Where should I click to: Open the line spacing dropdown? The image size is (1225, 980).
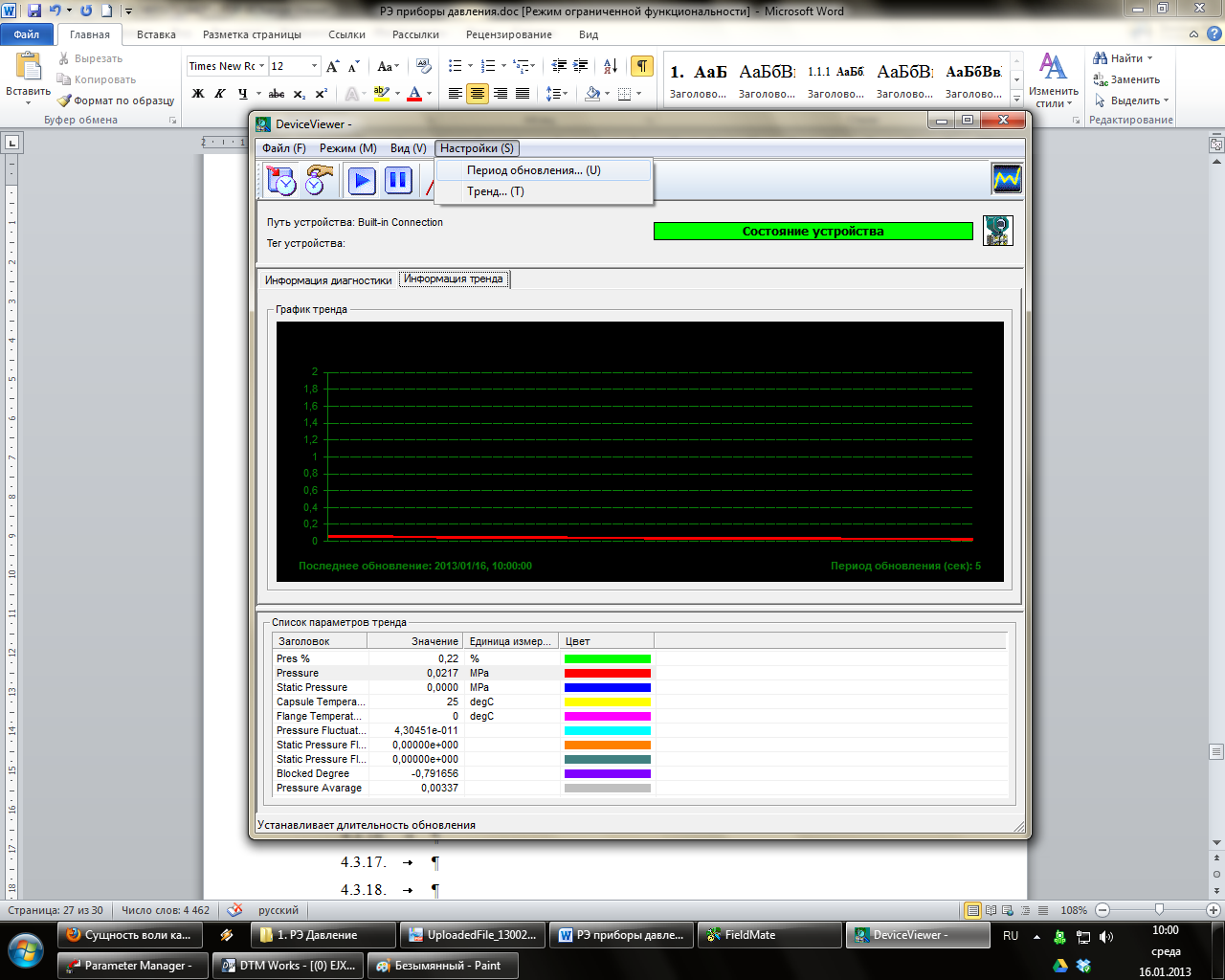coord(556,94)
